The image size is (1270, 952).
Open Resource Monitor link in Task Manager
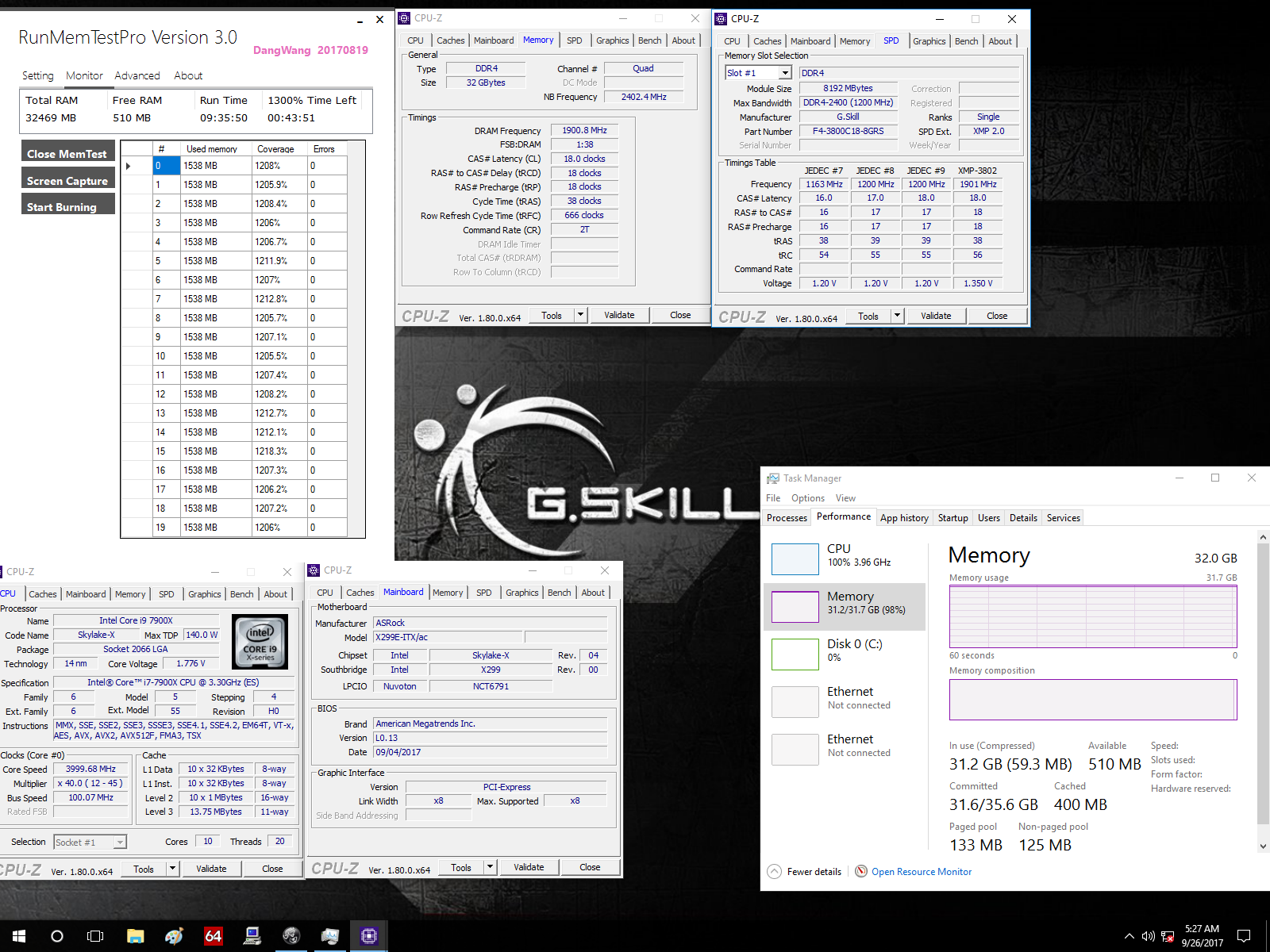click(x=922, y=871)
